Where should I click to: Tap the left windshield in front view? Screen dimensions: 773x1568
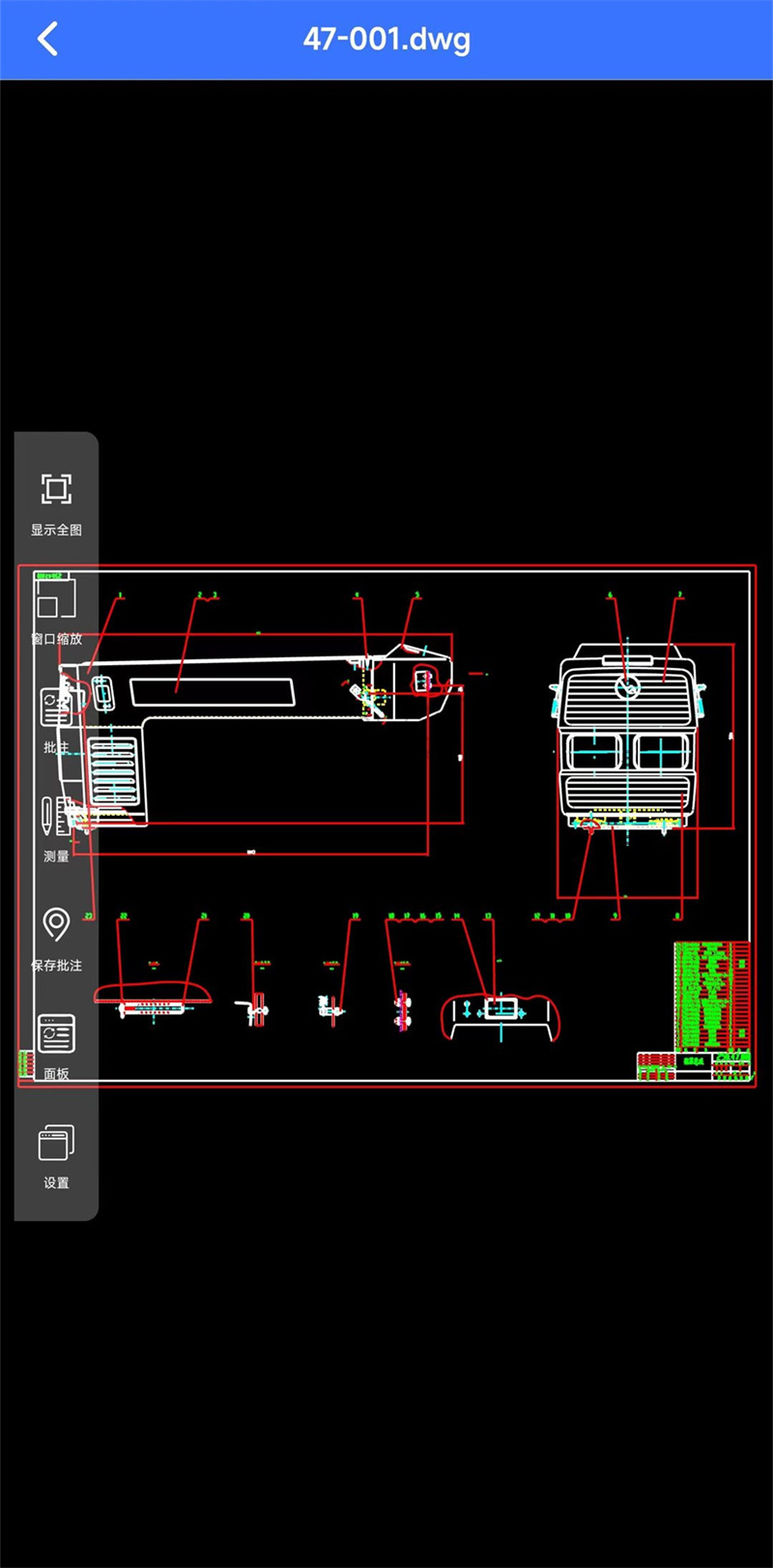tap(593, 752)
